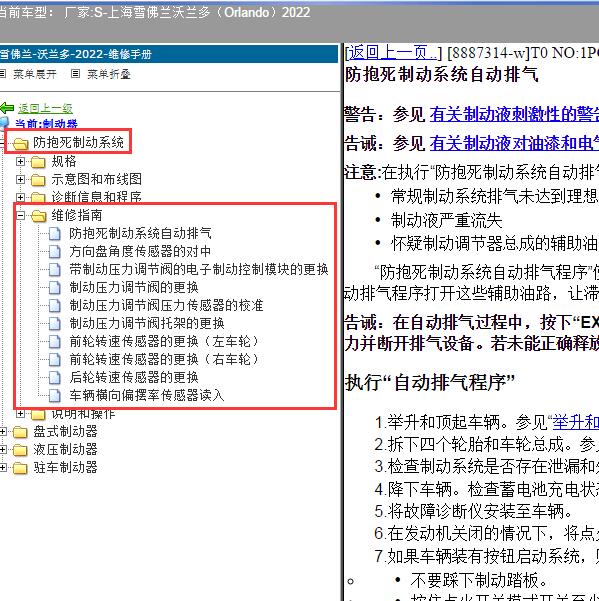Open the 制动压力调节阀压力传感器的校准 entry

(x=166, y=305)
